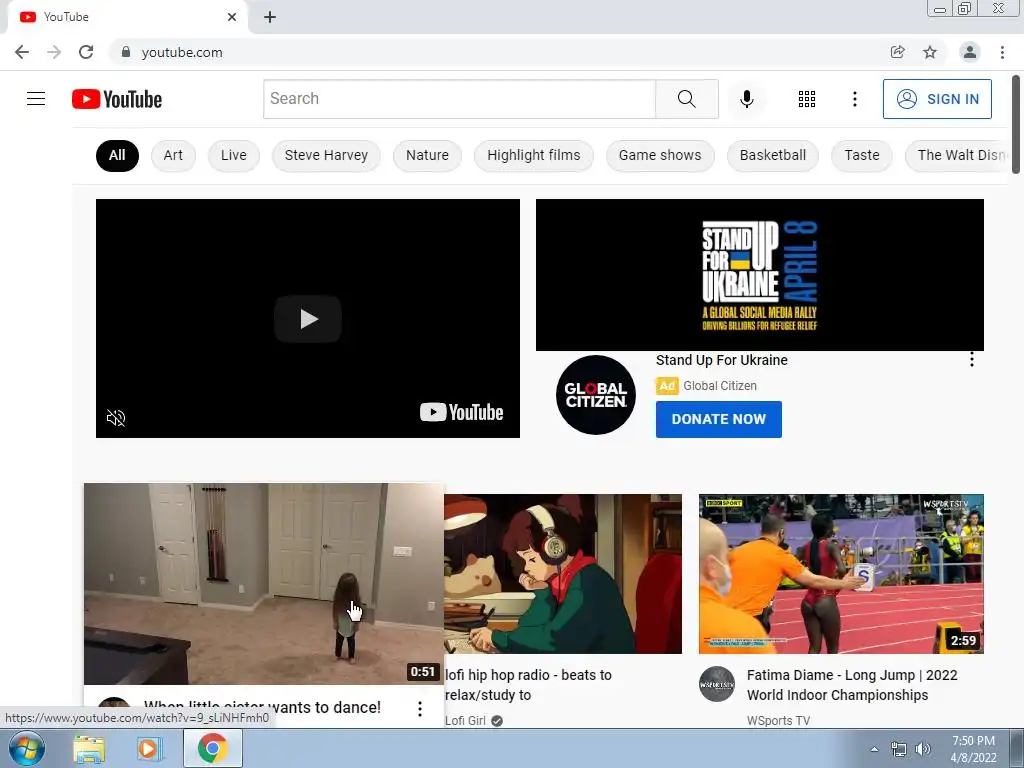Screen dimensions: 1024x768
Task: Open WSports TV channel avatar
Action: [717, 684]
